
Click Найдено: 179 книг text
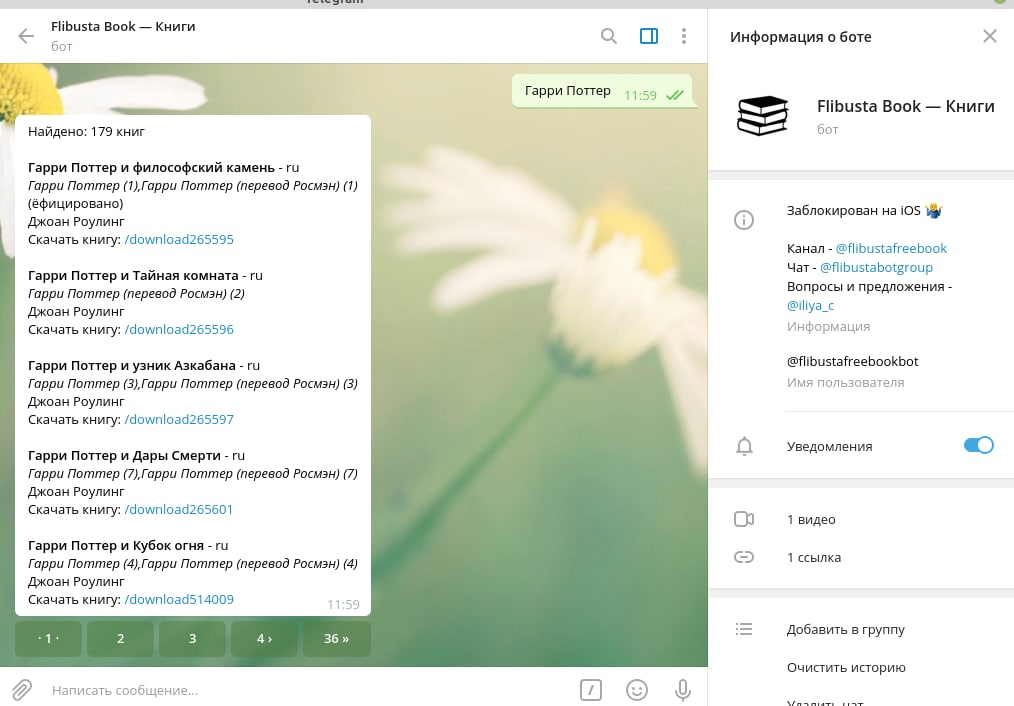pos(86,131)
